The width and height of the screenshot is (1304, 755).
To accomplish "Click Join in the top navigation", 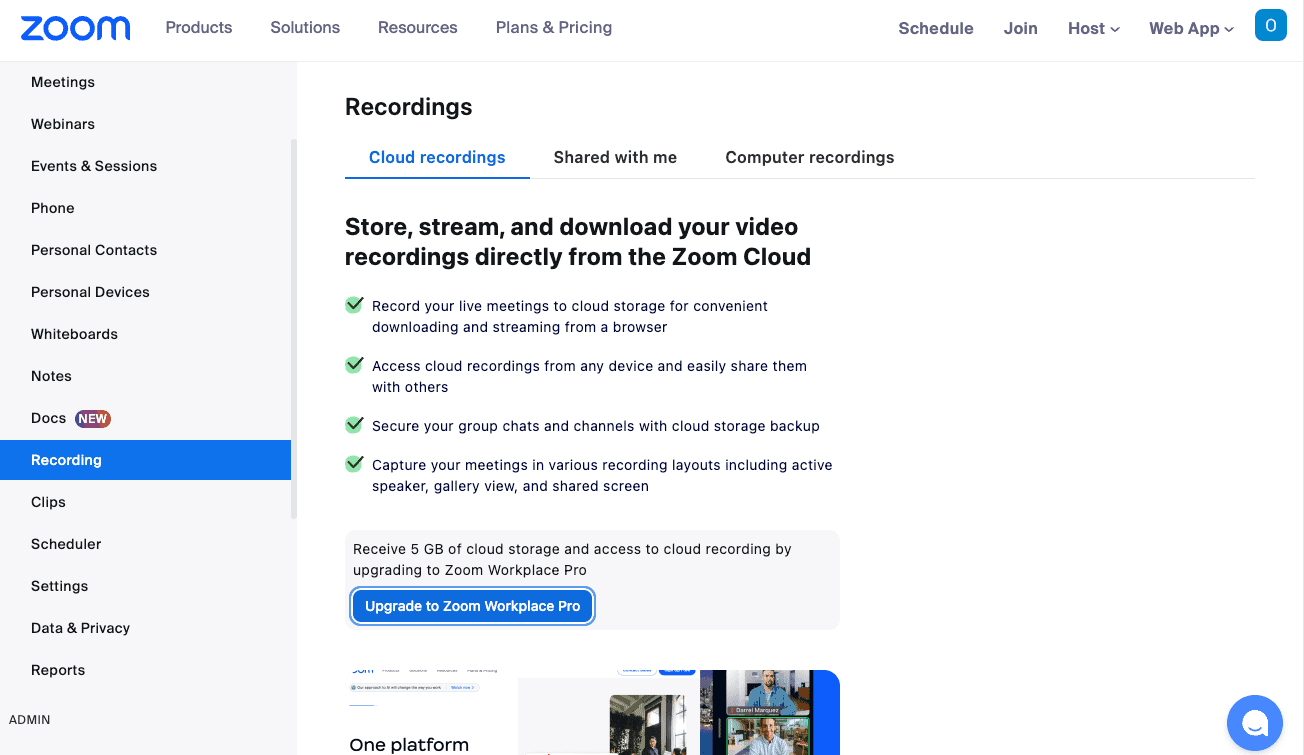I will click(1020, 28).
